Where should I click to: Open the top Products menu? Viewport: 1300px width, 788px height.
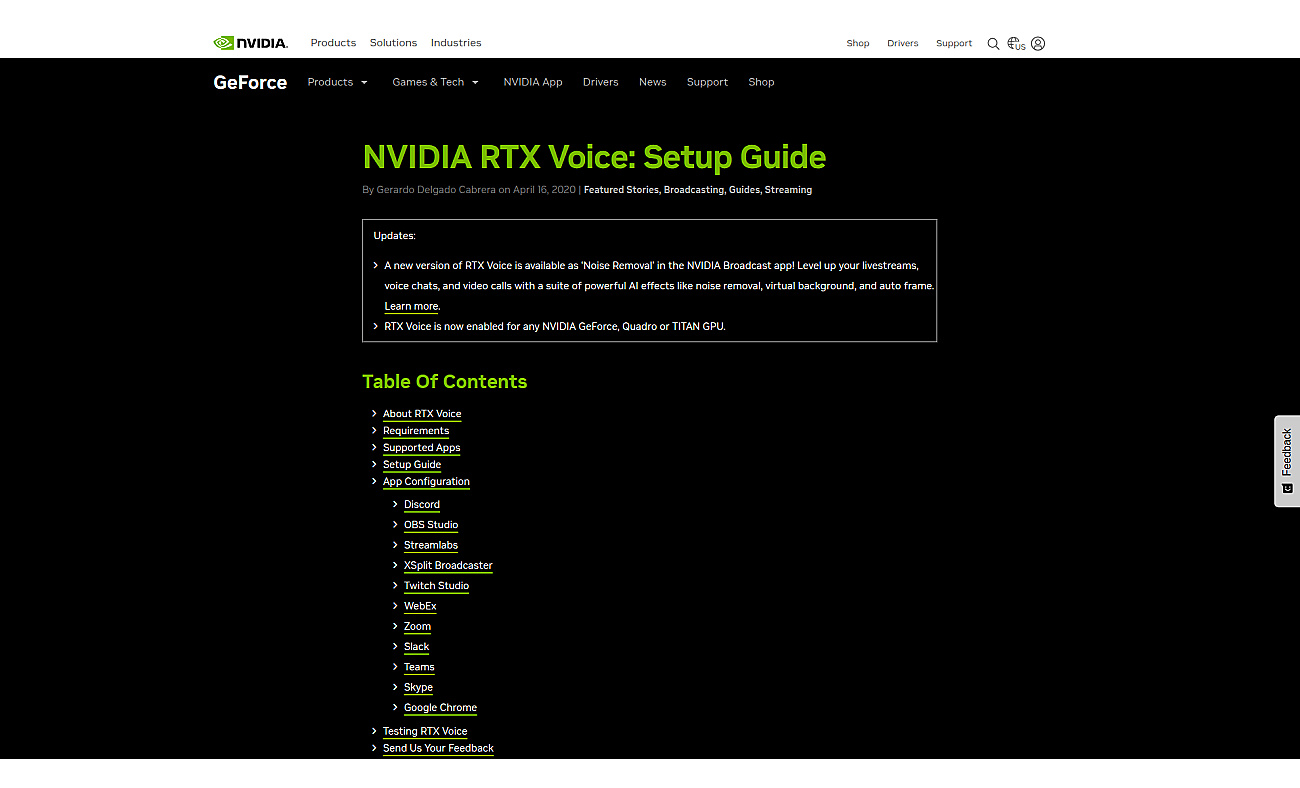click(x=333, y=43)
